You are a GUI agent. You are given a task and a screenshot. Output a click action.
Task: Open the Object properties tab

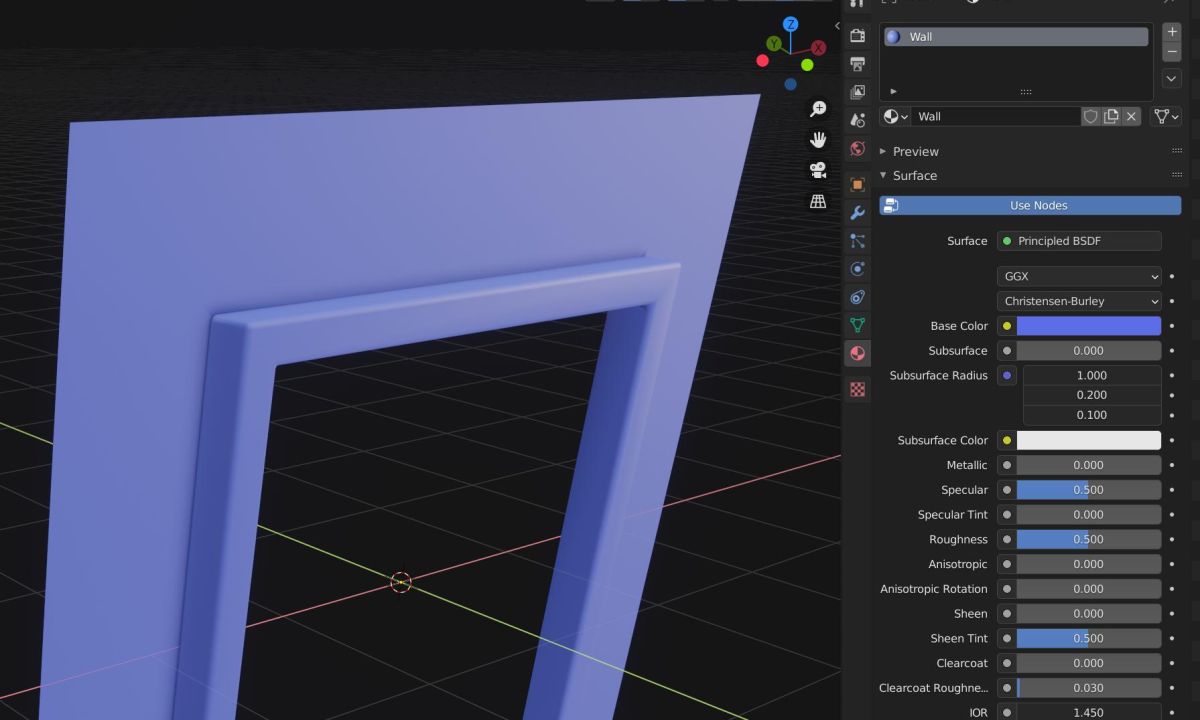point(857,185)
